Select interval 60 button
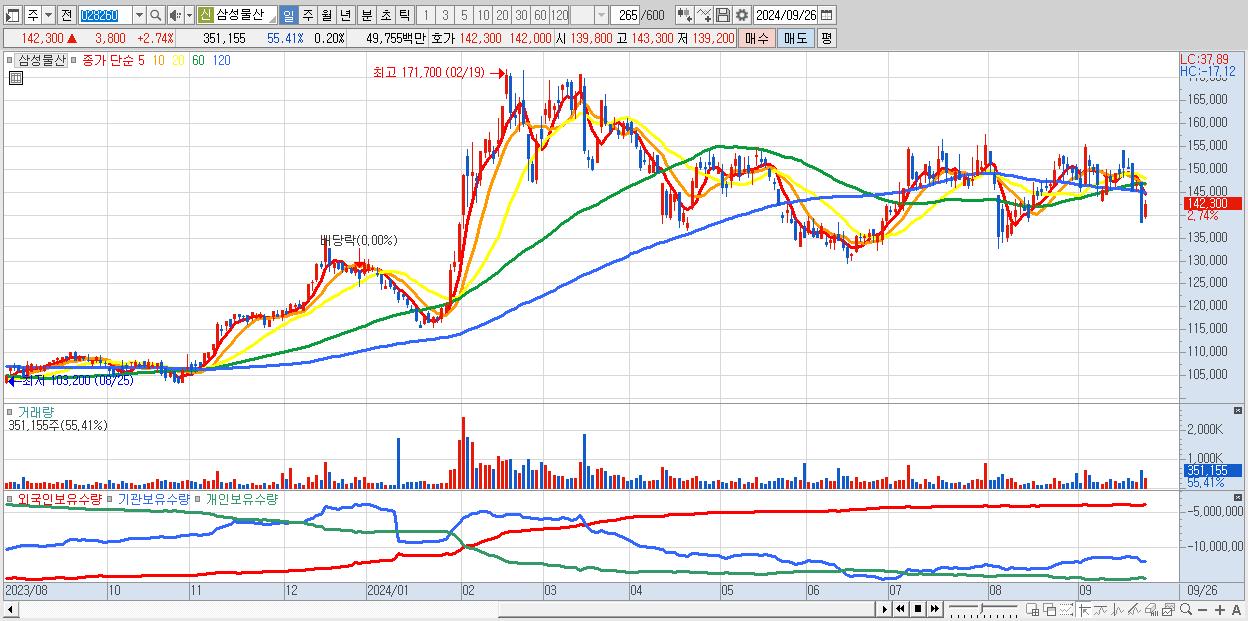The height and width of the screenshot is (621, 1248). [x=540, y=15]
